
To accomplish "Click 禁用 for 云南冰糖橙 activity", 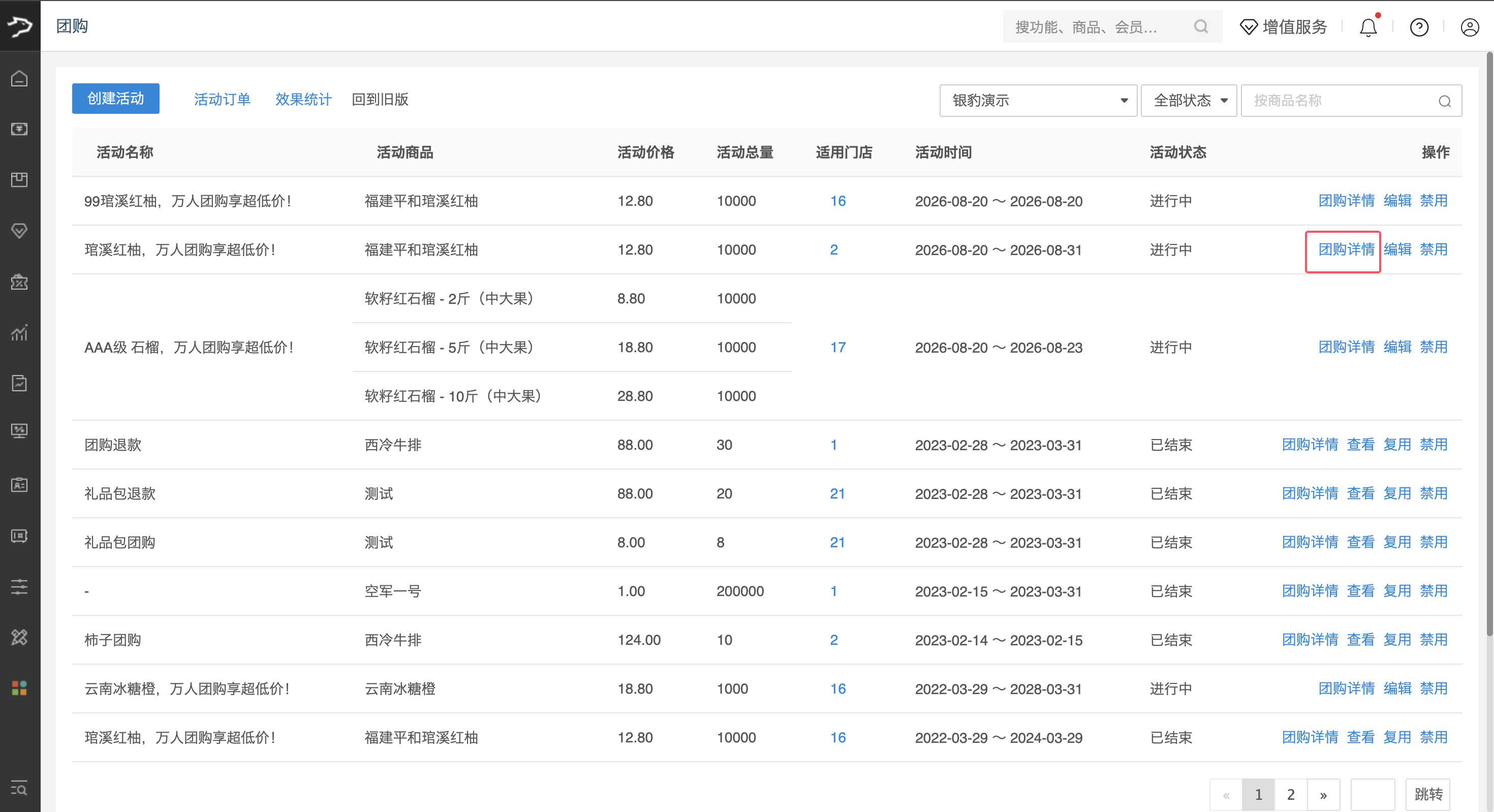I will (x=1434, y=688).
